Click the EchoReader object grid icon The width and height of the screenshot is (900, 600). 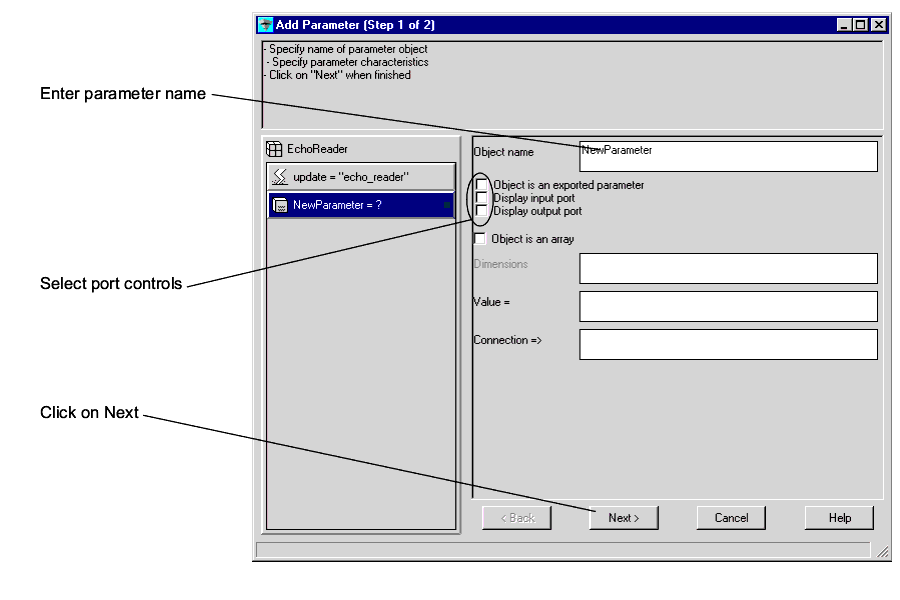click(x=274, y=149)
